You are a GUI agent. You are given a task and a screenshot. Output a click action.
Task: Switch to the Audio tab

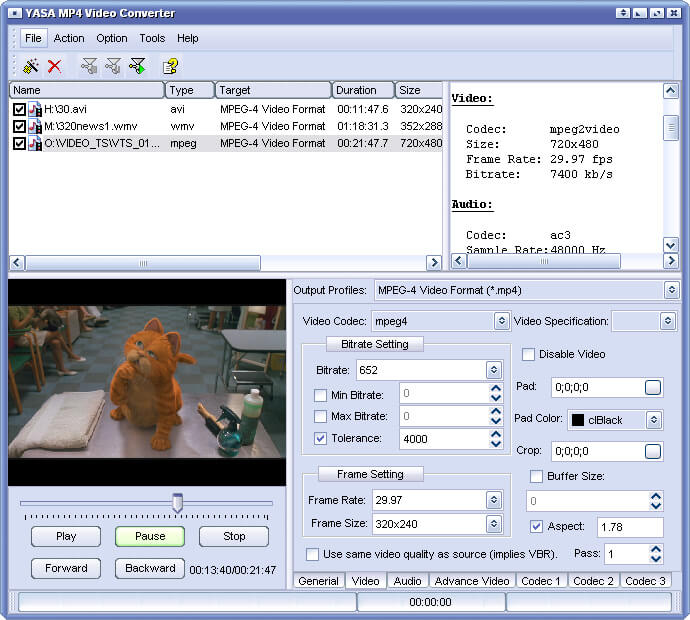[407, 580]
